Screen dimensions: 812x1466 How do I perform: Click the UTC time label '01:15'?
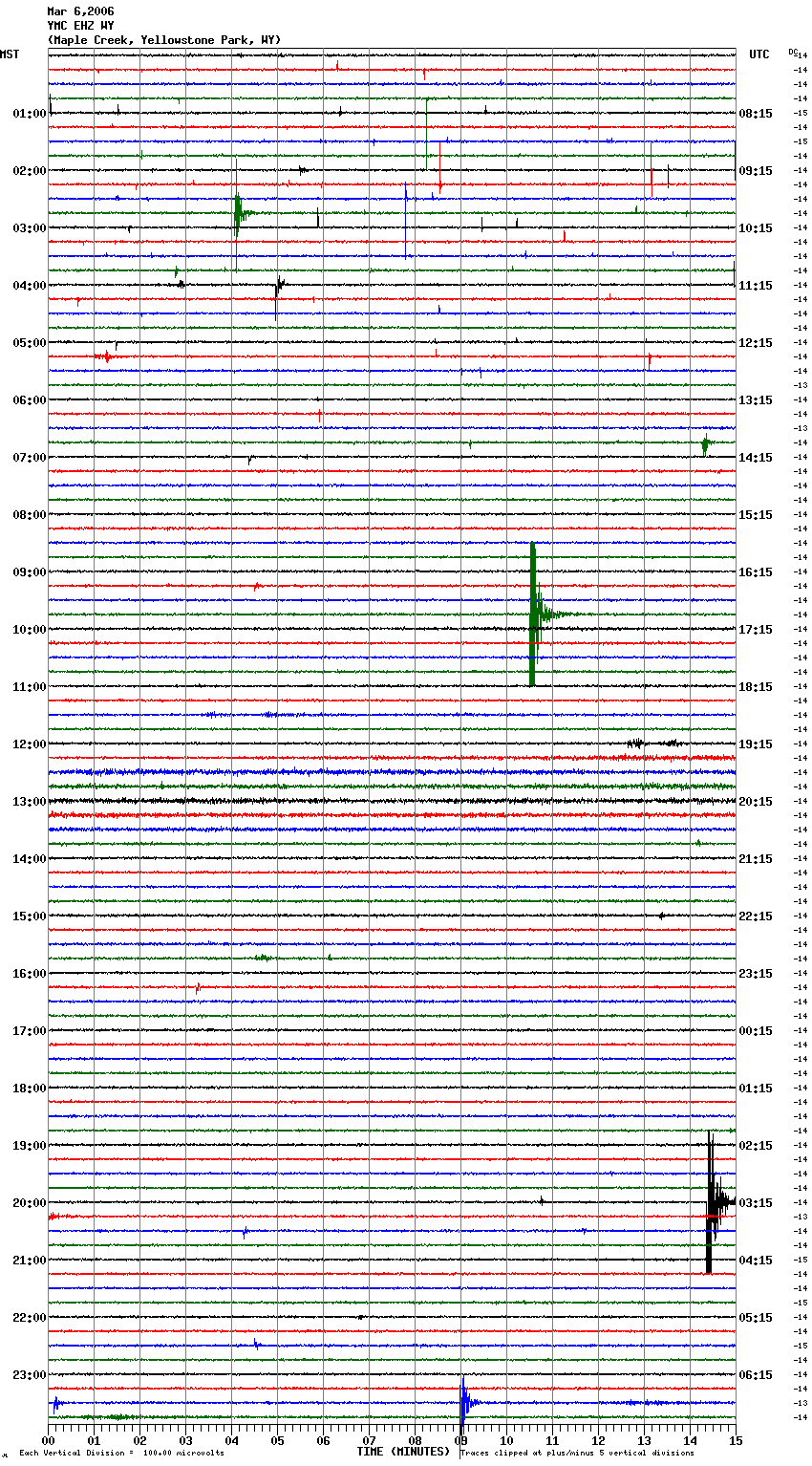(x=756, y=1089)
